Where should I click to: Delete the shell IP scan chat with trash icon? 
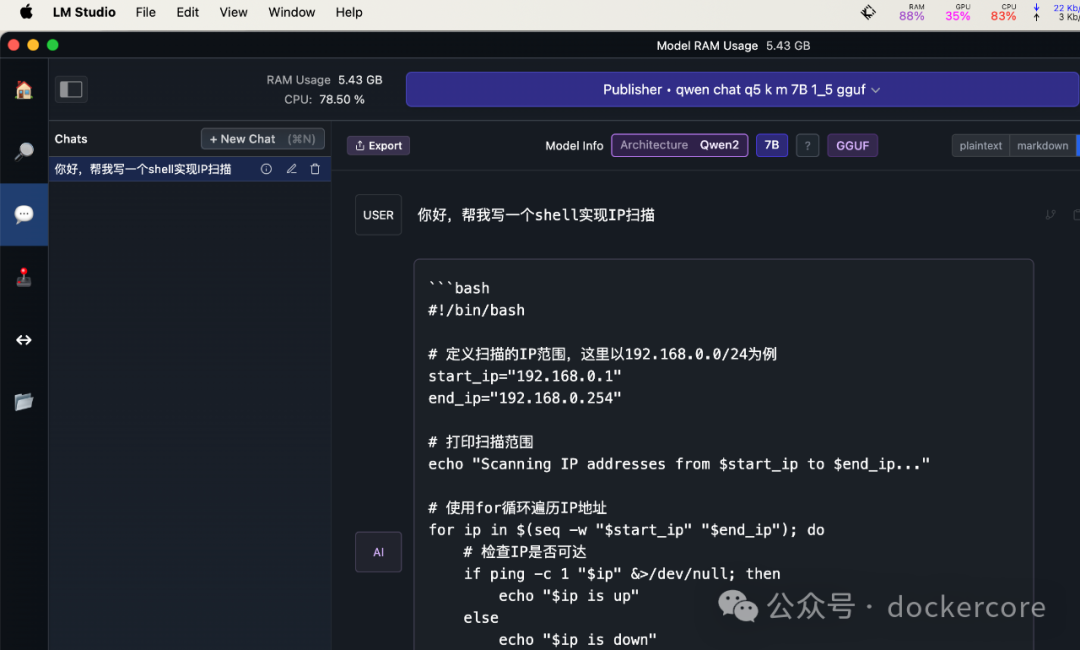tap(315, 169)
